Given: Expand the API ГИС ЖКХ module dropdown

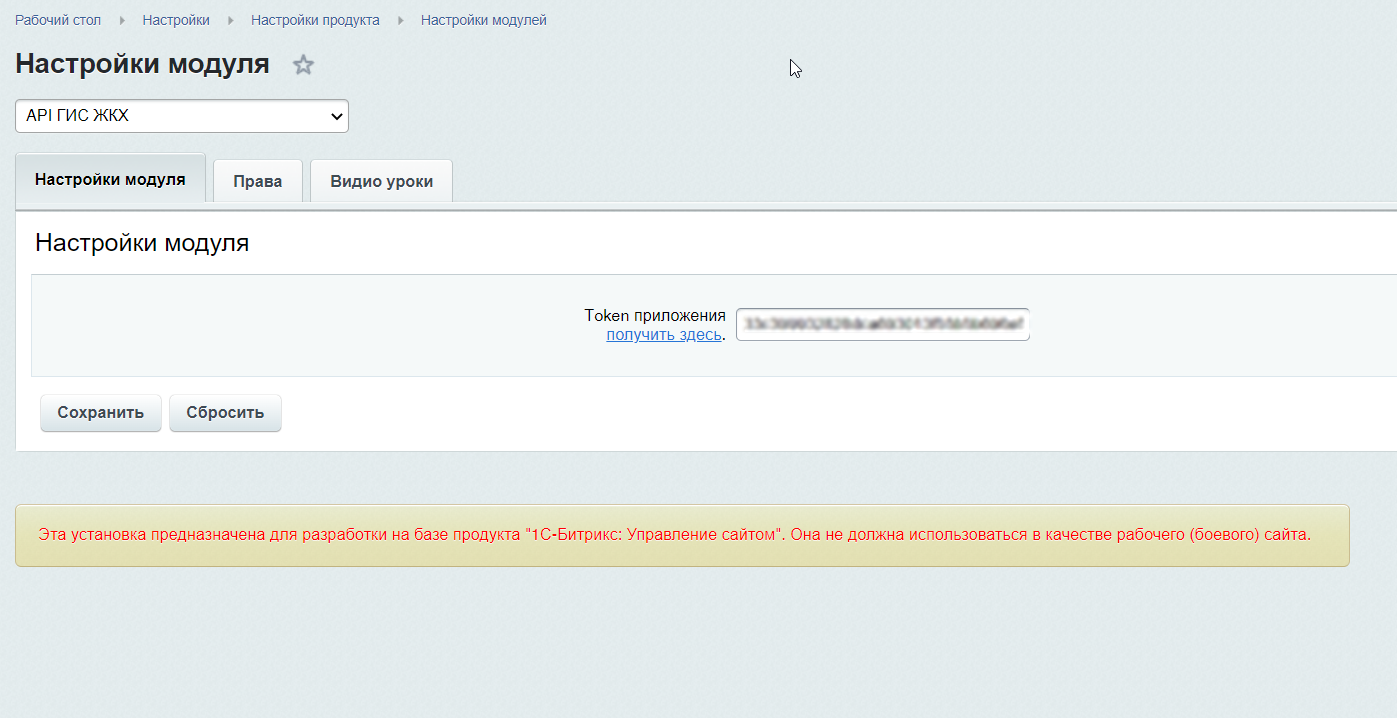Looking at the screenshot, I should (182, 116).
